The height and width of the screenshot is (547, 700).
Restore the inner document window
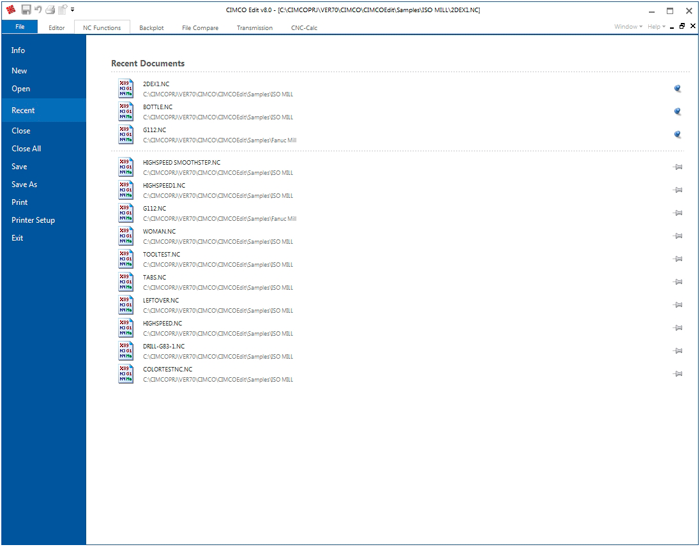click(x=682, y=26)
